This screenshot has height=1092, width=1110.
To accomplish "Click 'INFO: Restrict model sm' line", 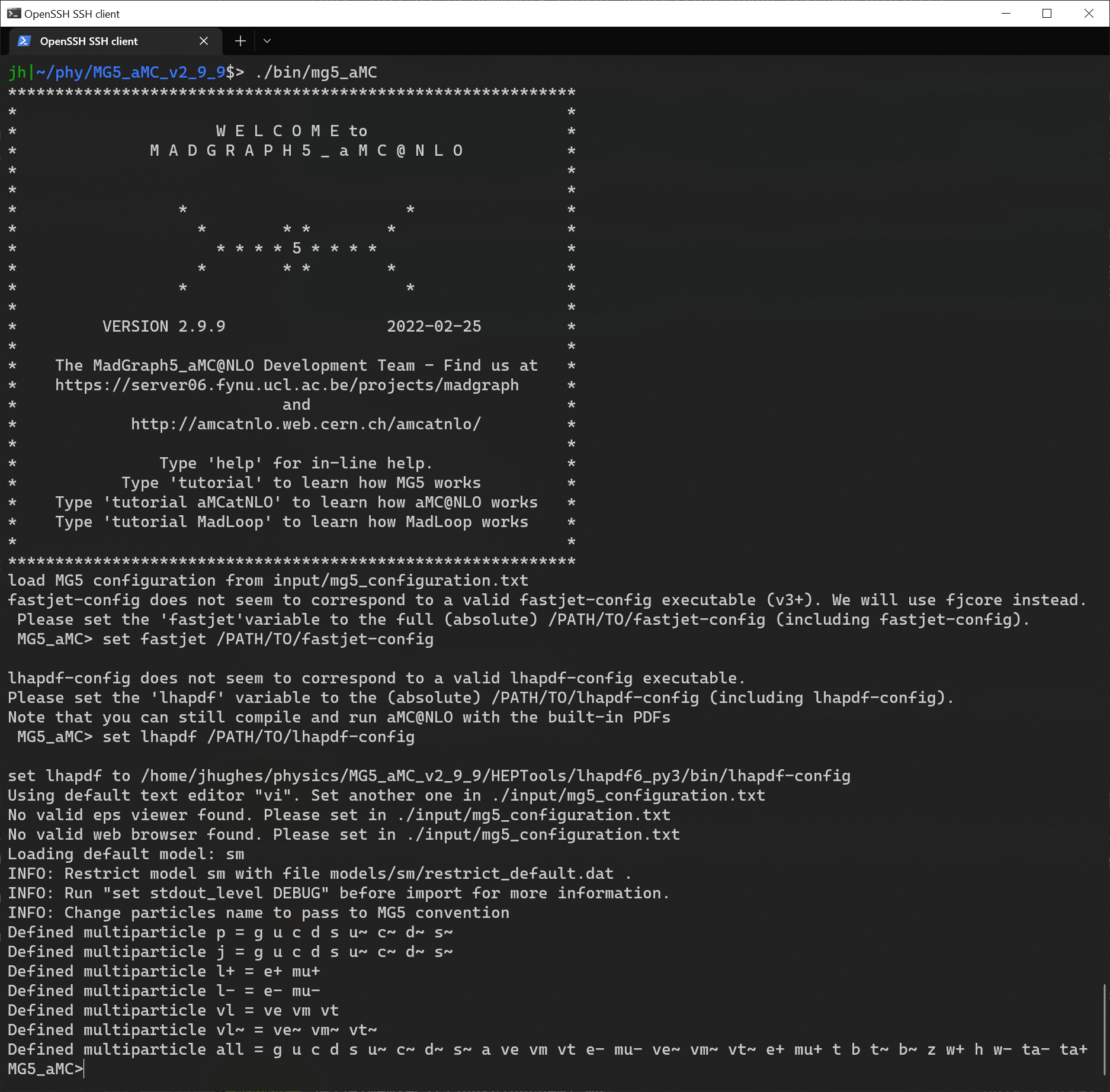I will pyautogui.click(x=319, y=873).
